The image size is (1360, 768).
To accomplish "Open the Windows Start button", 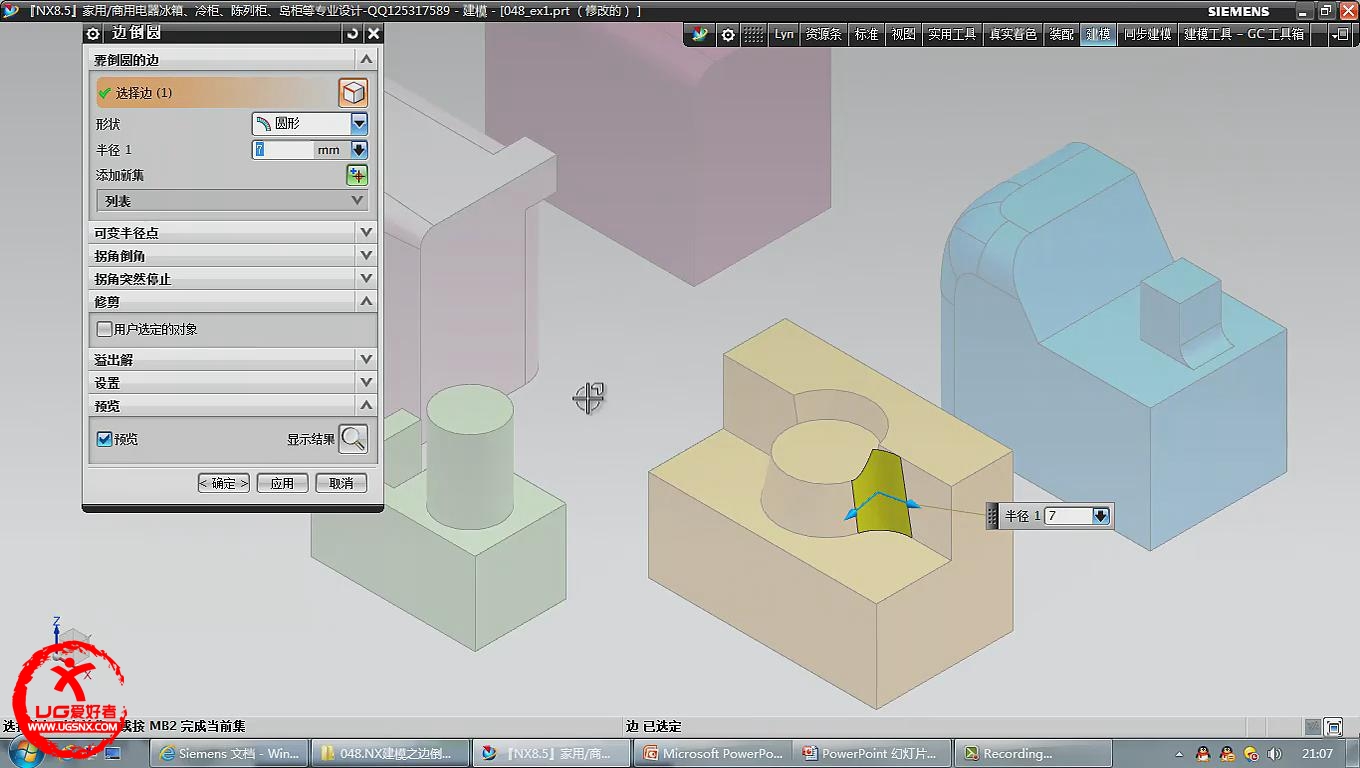I will click(27, 752).
